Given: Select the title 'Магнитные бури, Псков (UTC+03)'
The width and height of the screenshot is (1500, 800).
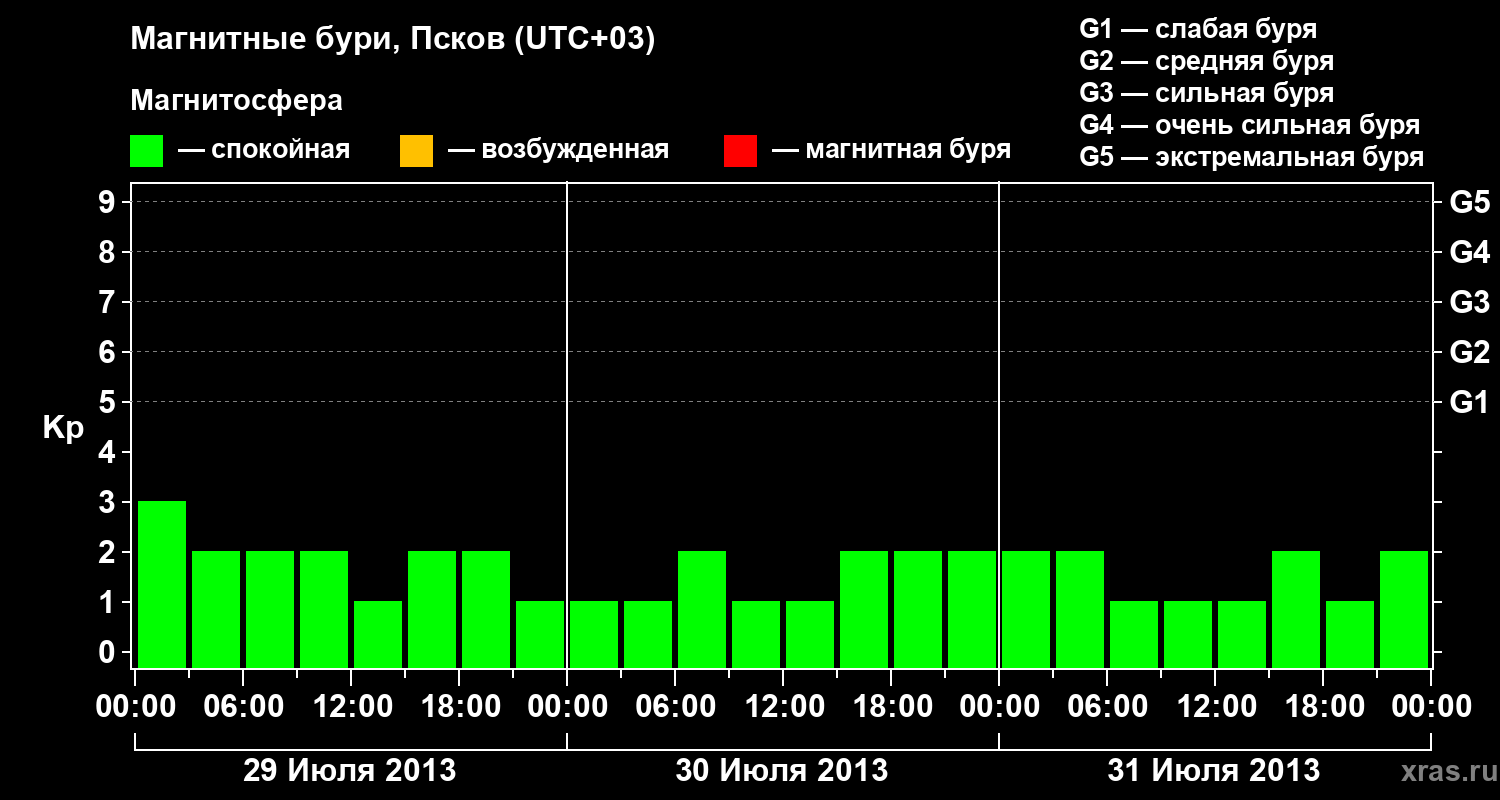Looking at the screenshot, I should [x=393, y=40].
